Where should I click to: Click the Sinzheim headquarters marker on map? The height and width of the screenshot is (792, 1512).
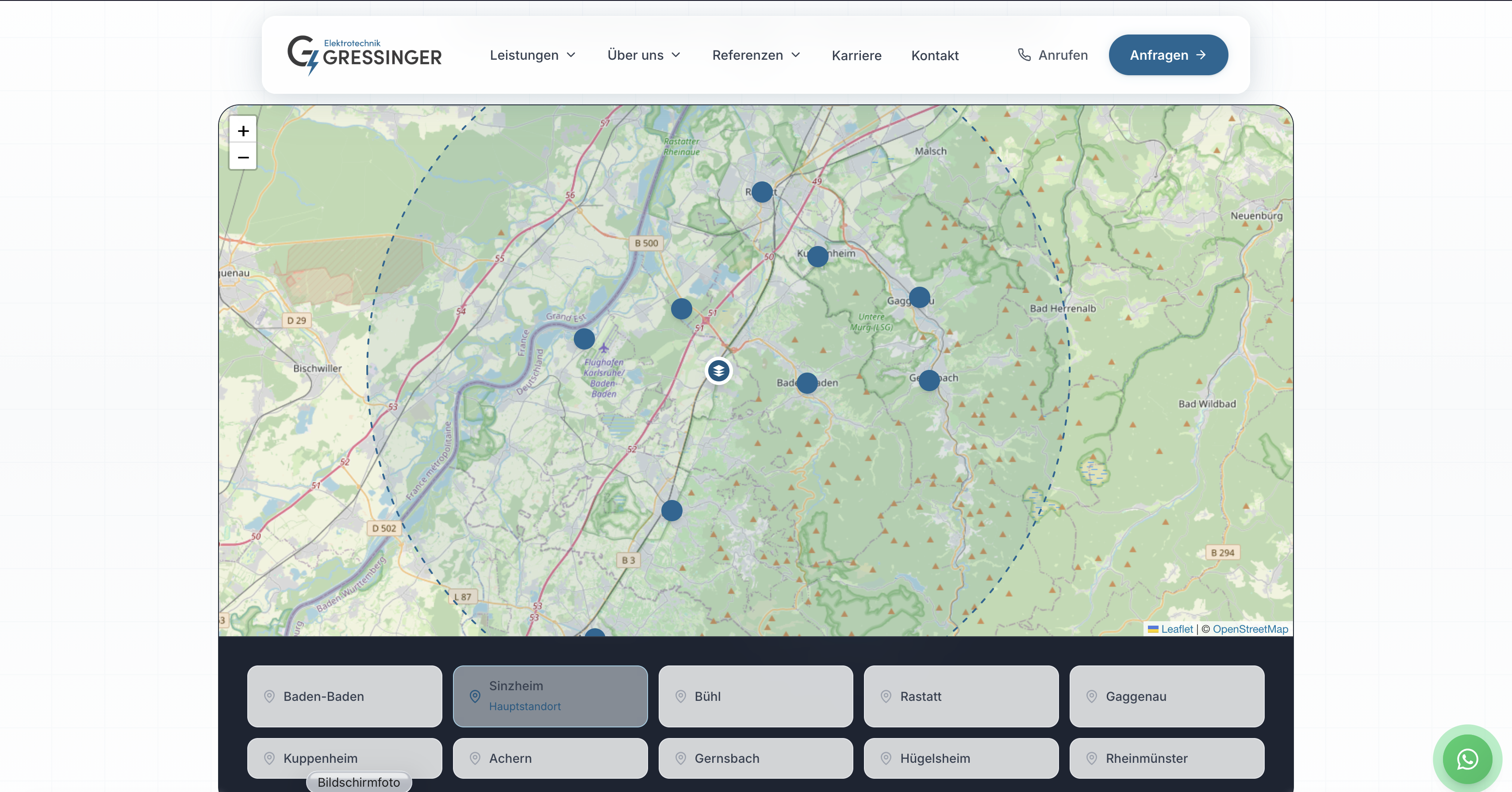pos(718,370)
